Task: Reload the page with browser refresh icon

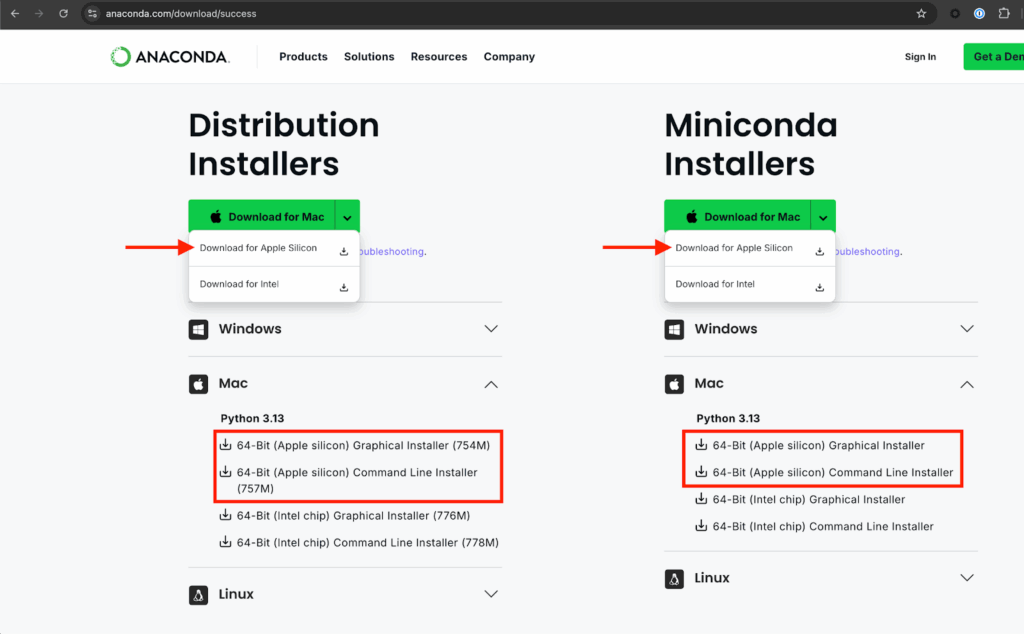Action: click(64, 14)
